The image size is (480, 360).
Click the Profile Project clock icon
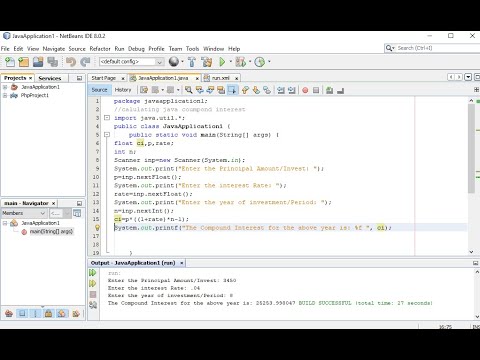click(260, 62)
